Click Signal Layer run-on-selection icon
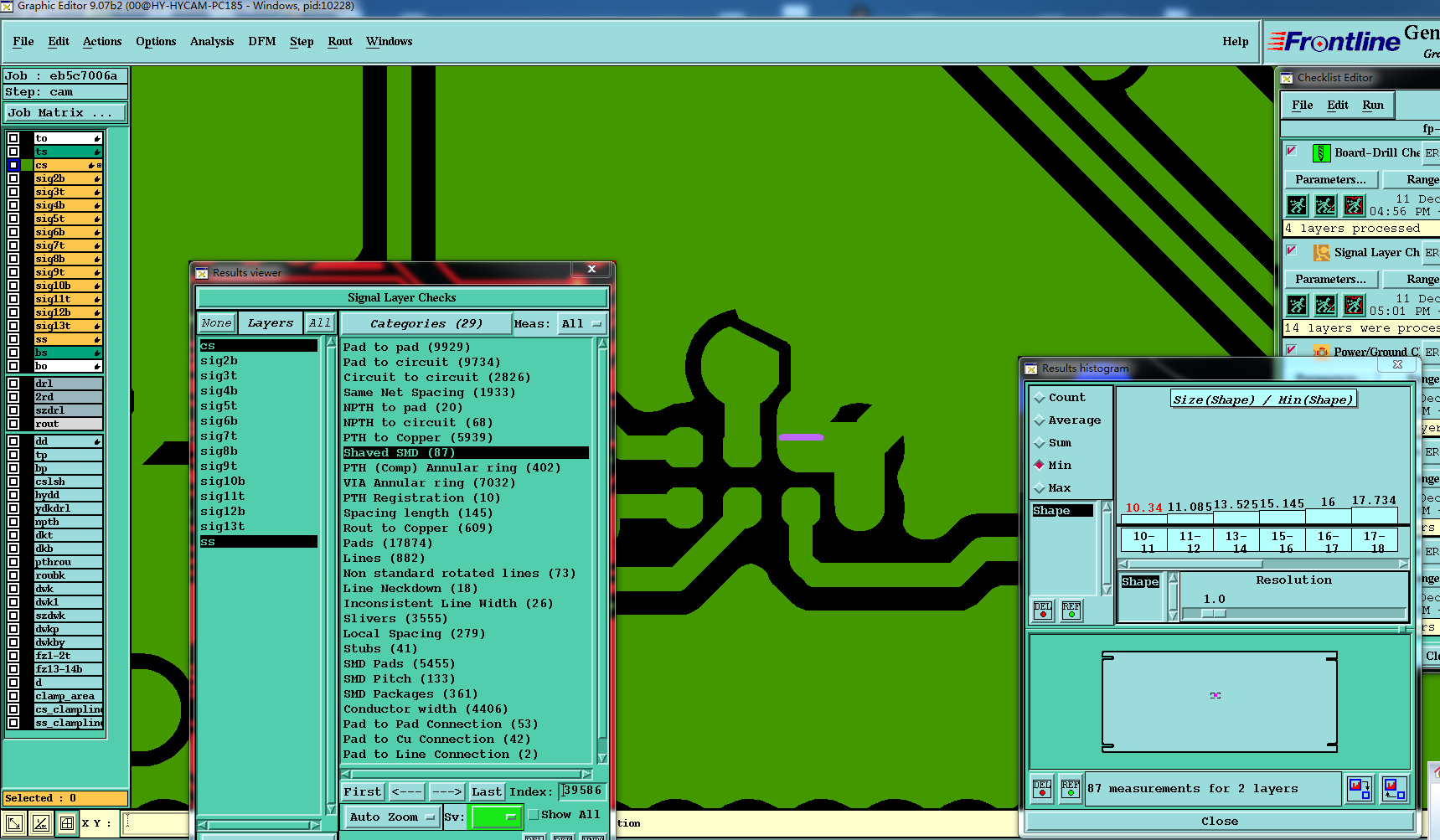Image resolution: width=1440 pixels, height=840 pixels. (x=1325, y=305)
